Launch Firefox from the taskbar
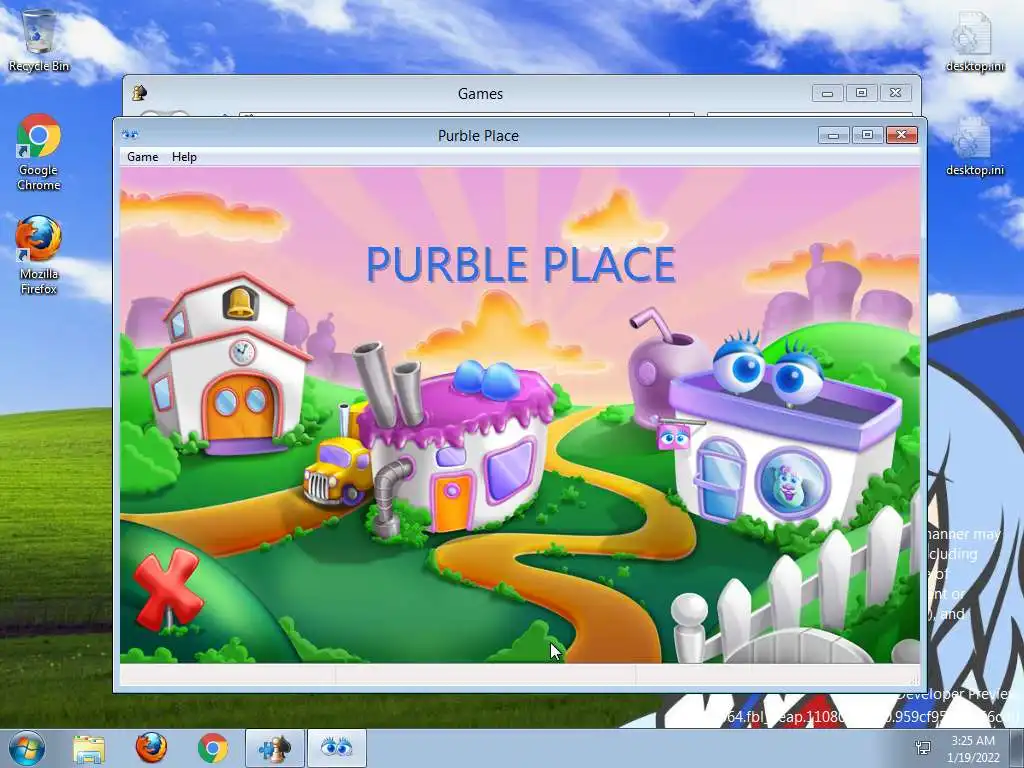The height and width of the screenshot is (768, 1024). [x=151, y=748]
